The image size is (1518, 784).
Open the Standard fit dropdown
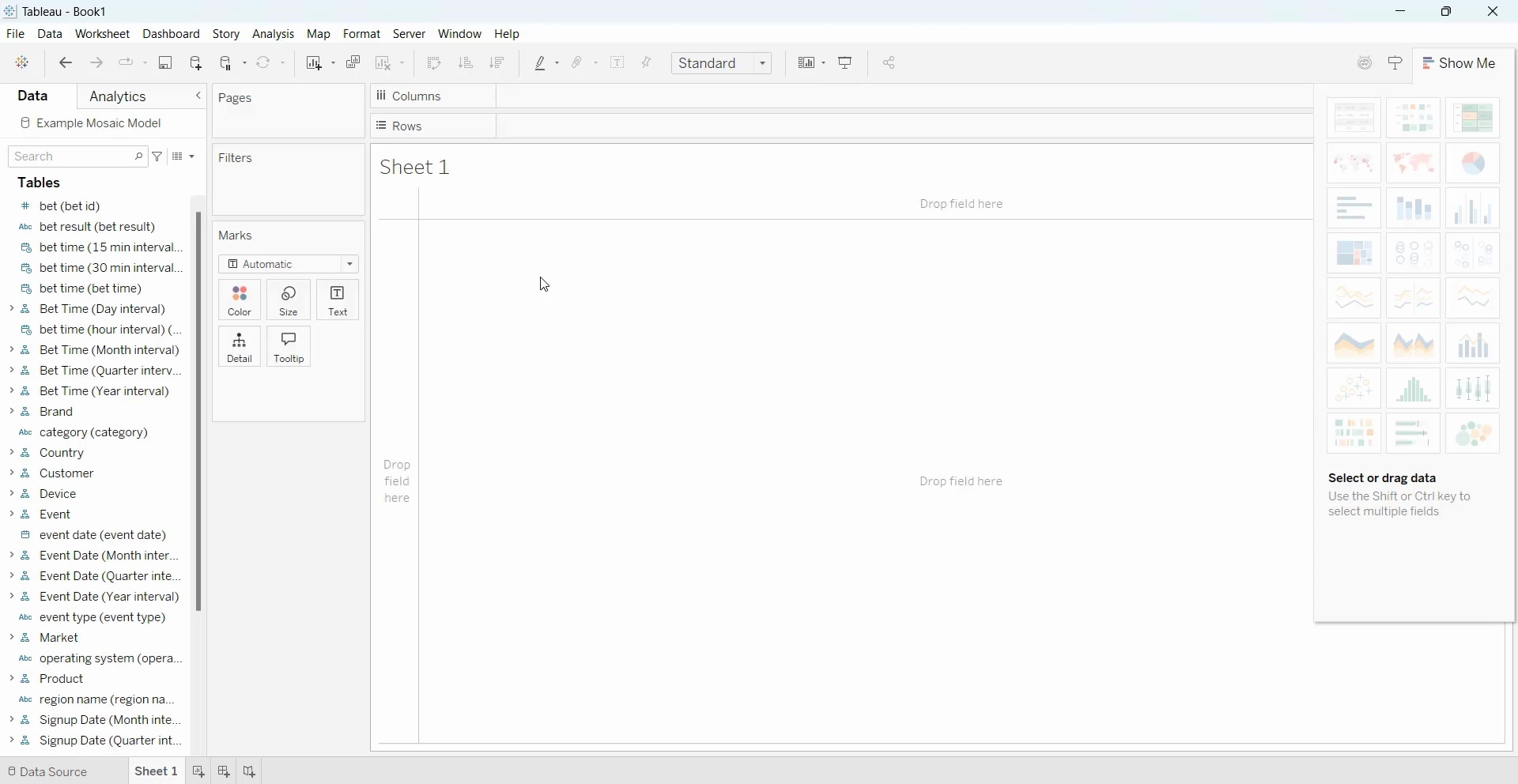[723, 63]
